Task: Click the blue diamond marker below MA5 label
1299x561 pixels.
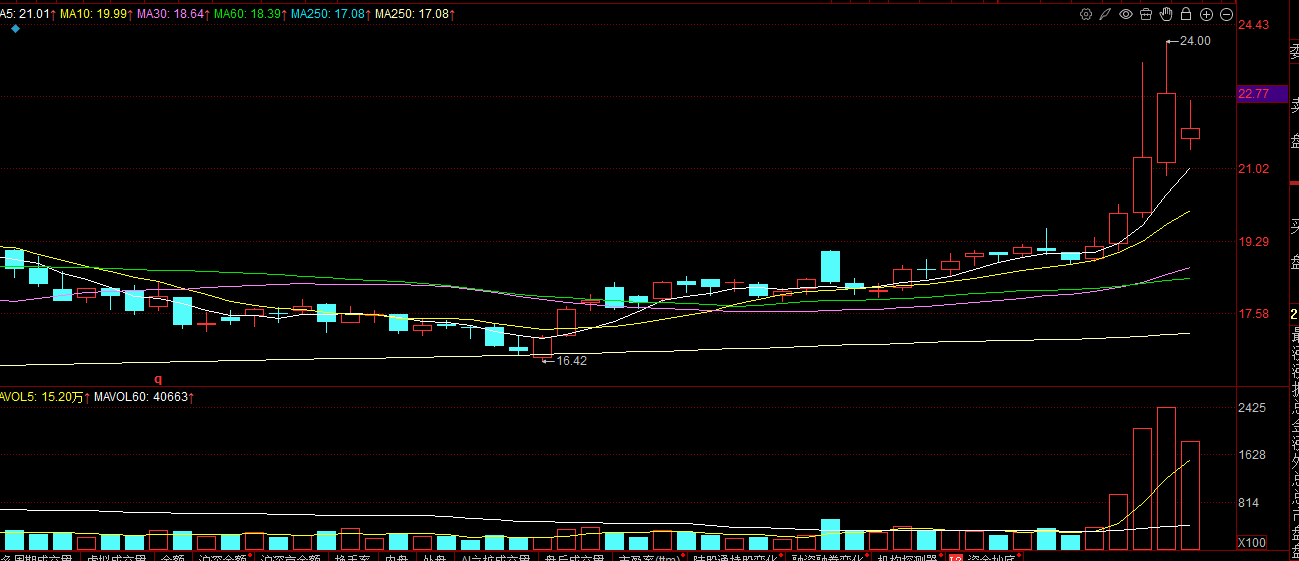Action: pos(15,29)
